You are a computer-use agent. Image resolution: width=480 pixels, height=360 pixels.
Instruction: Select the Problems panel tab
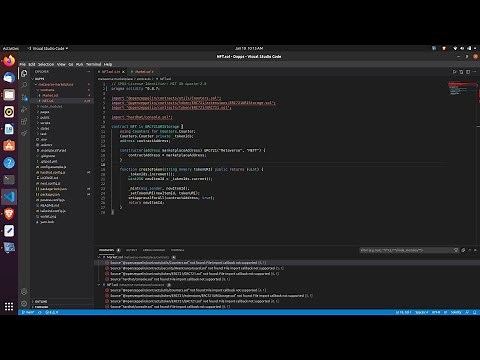pos(106,250)
